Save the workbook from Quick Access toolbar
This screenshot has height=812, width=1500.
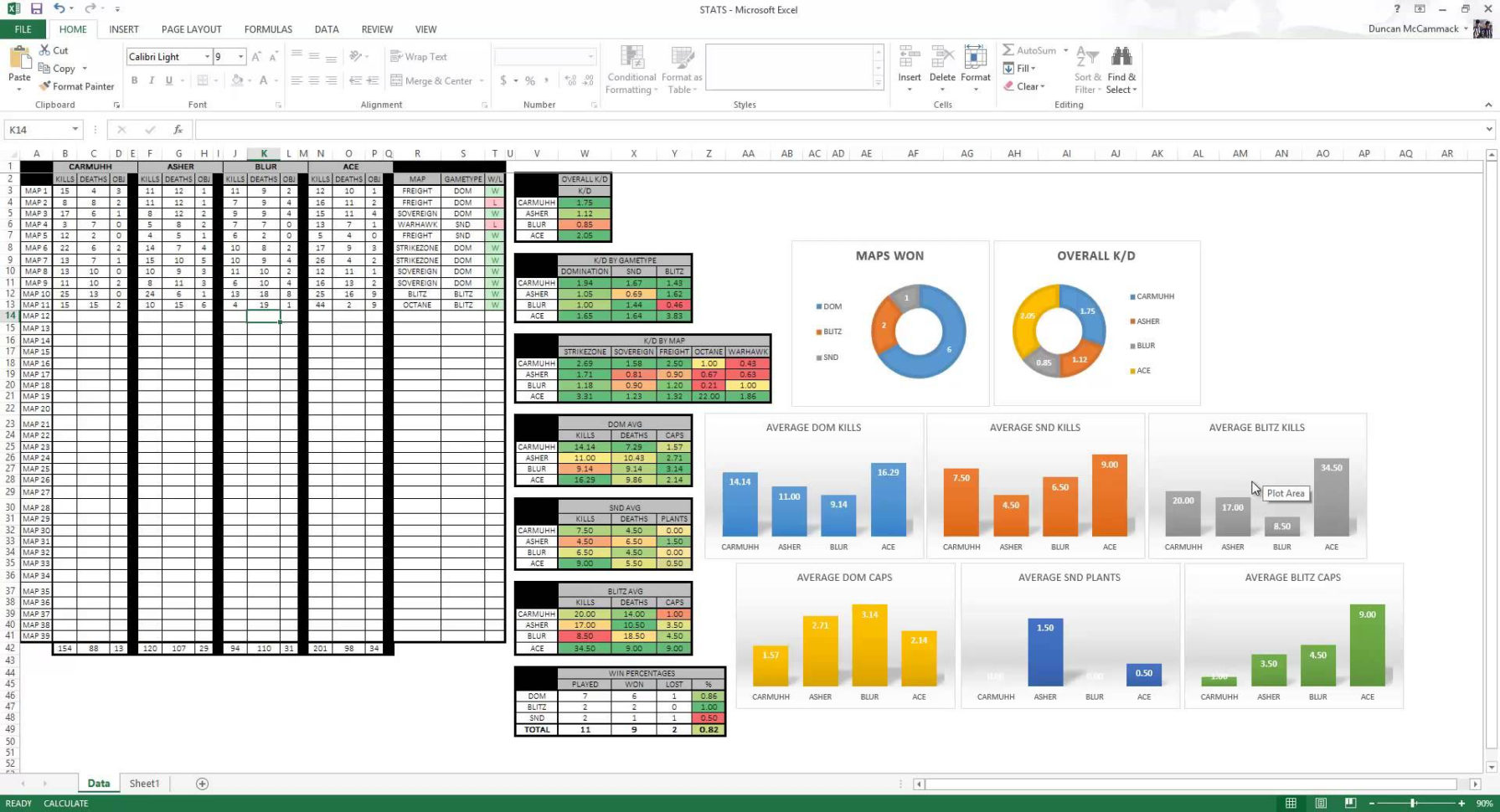[x=34, y=9]
